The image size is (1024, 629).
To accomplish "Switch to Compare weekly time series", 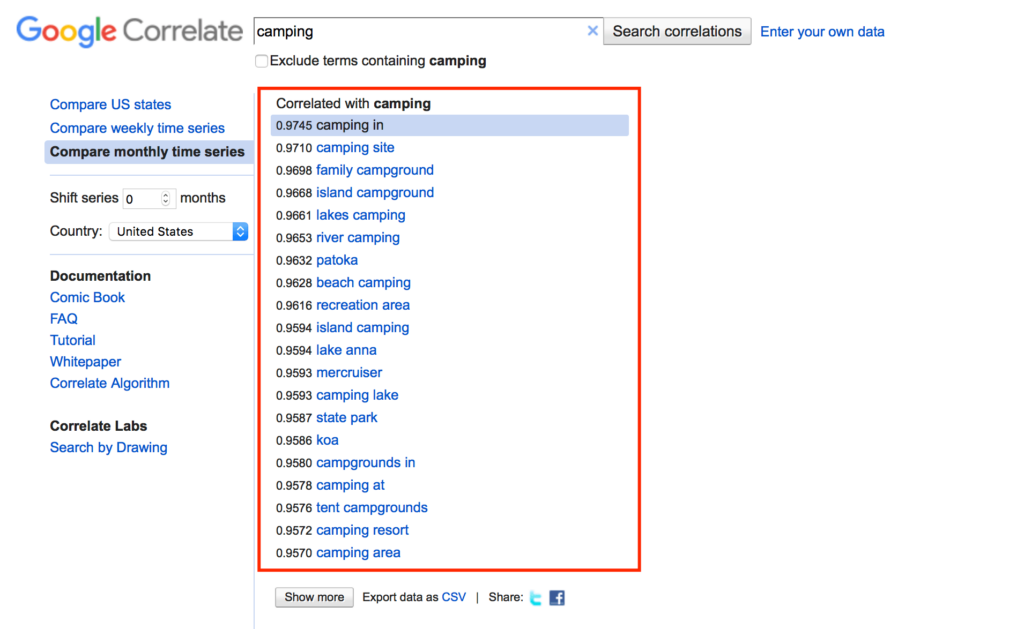I will tap(136, 128).
